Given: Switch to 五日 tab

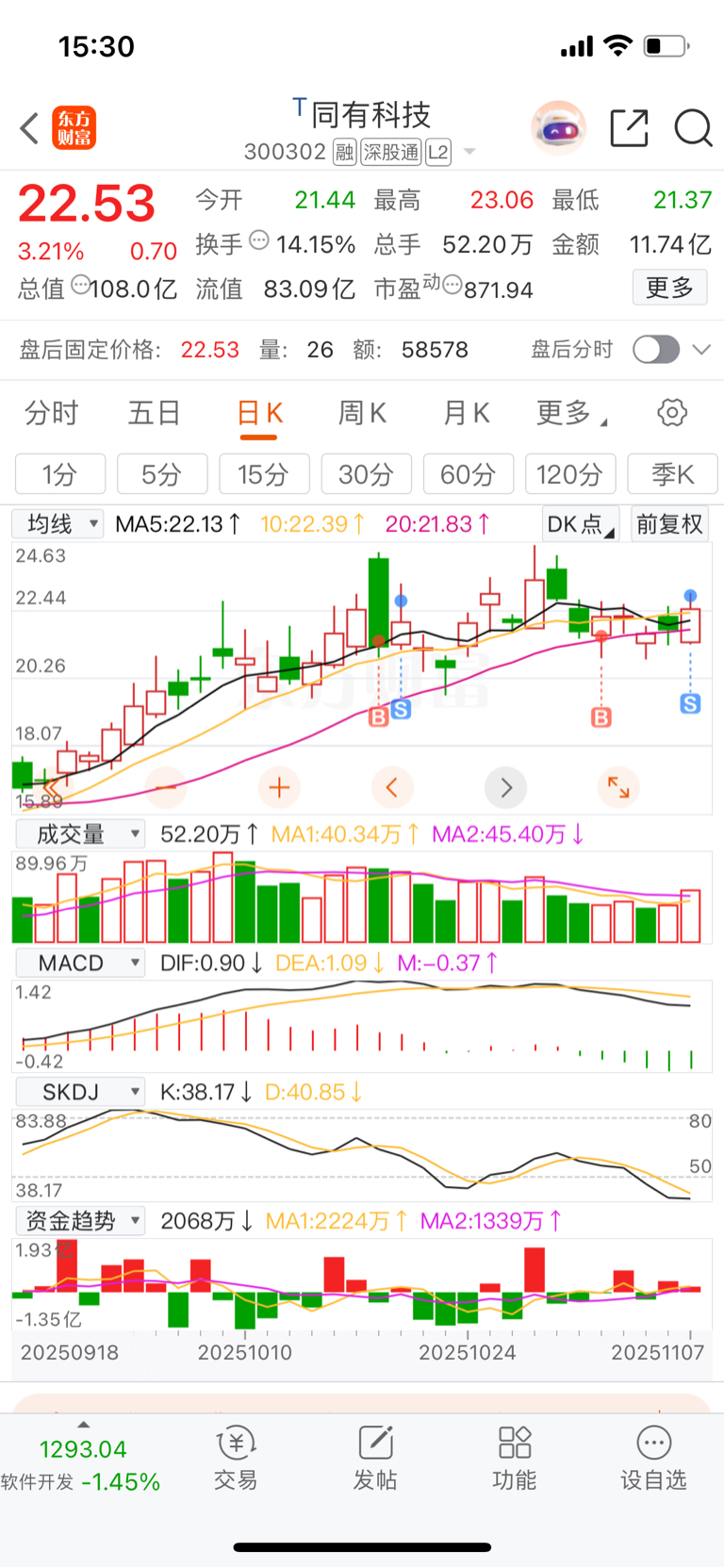Looking at the screenshot, I should point(155,413).
